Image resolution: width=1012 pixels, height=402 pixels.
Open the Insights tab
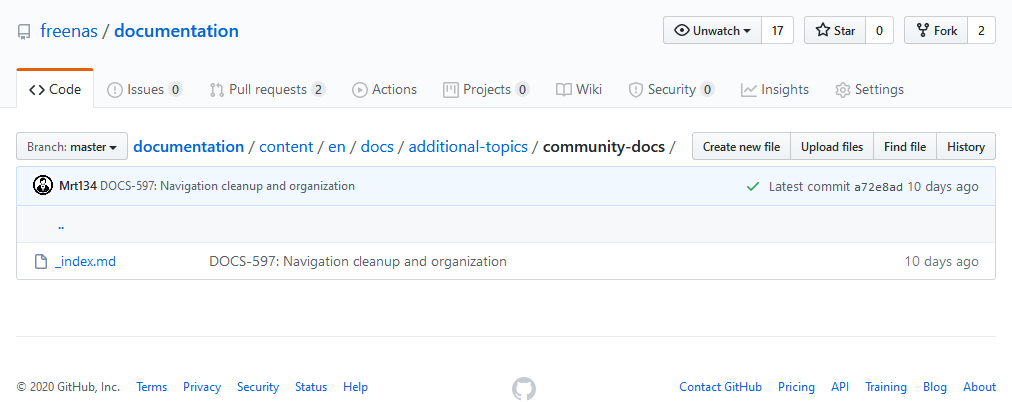[x=774, y=89]
